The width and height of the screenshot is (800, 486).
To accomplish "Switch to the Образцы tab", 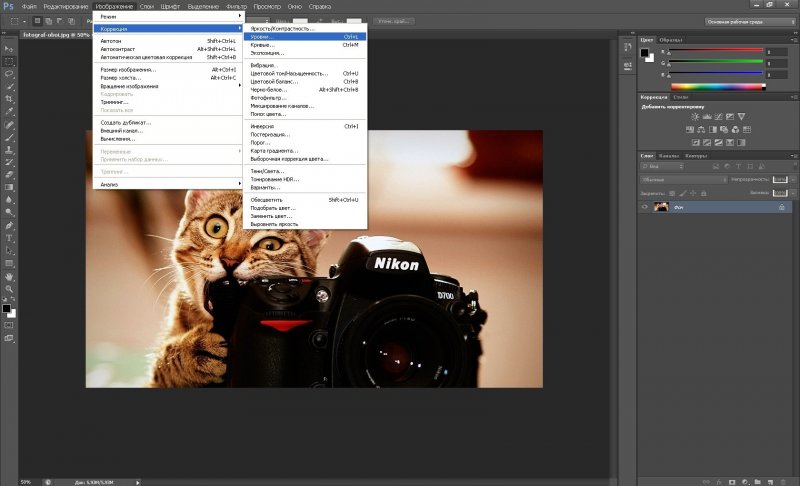I will (x=670, y=40).
